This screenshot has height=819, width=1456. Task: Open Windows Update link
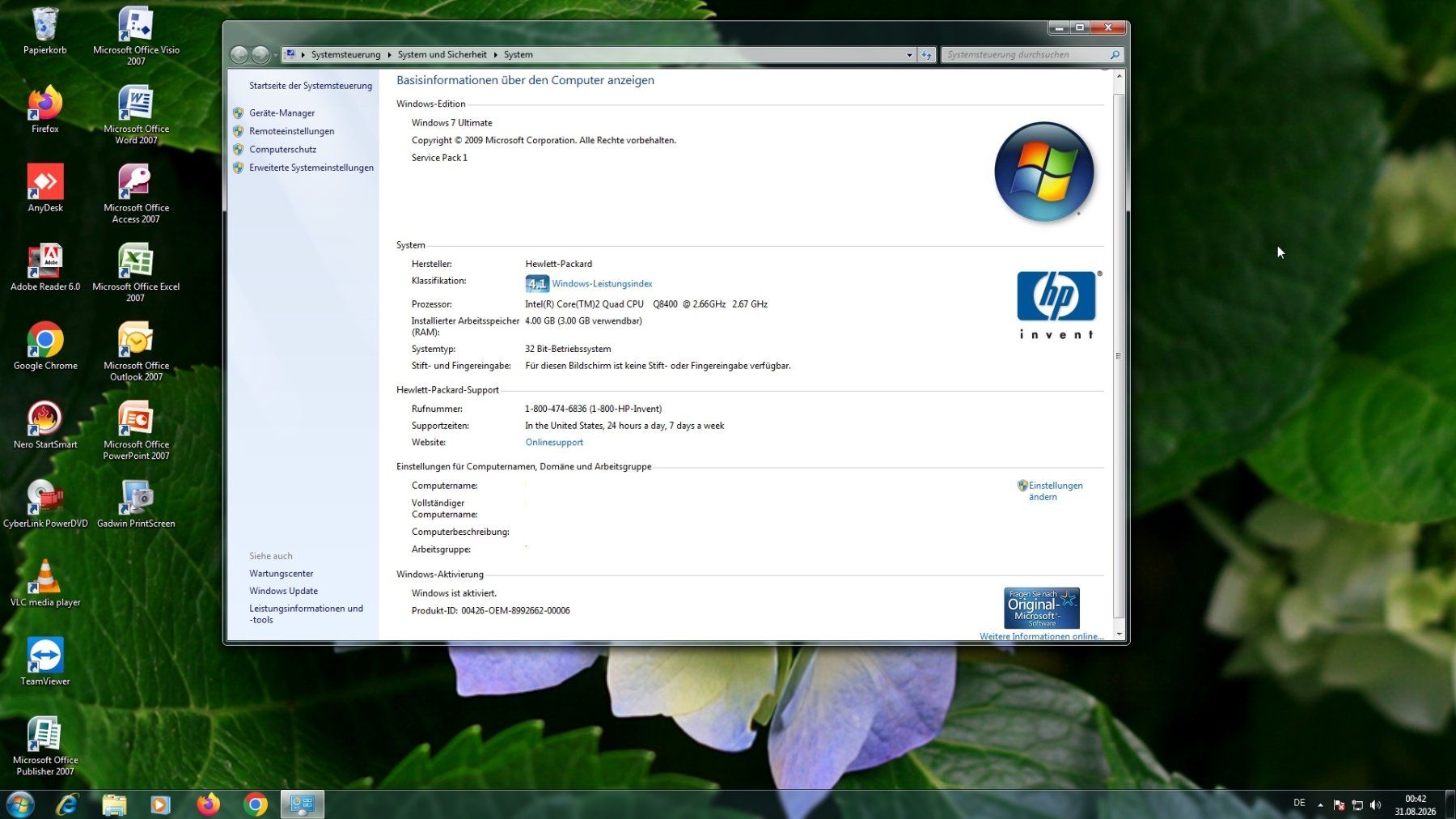tap(283, 591)
